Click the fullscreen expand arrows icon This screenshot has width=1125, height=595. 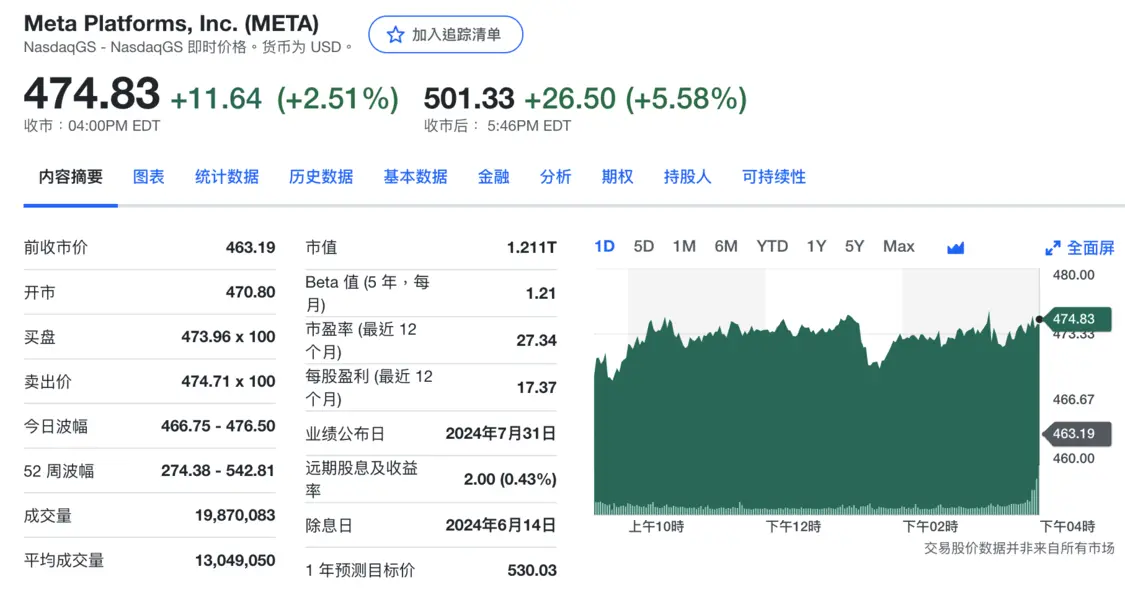1053,248
